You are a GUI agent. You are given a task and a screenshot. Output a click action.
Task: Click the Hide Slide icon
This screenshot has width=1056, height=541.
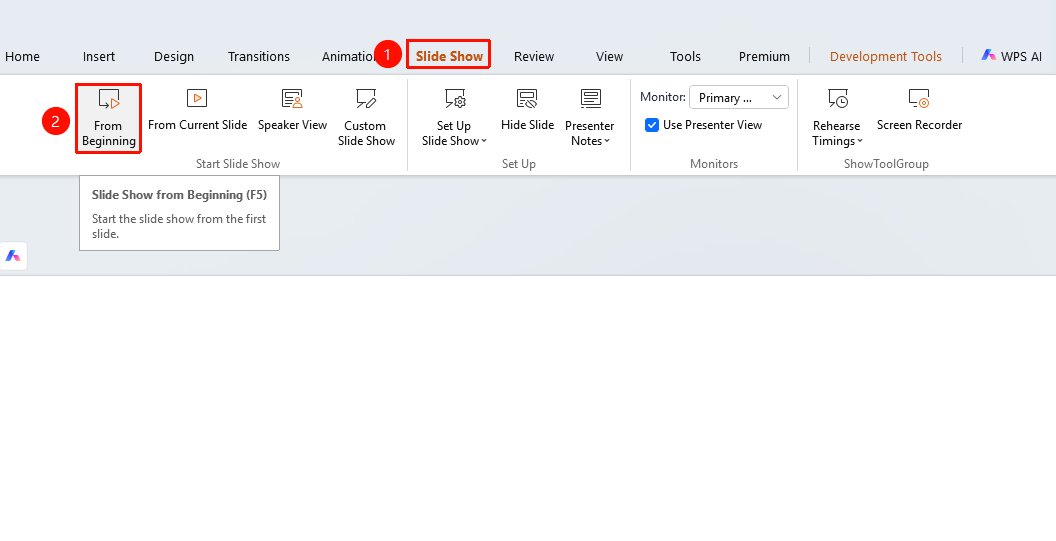pyautogui.click(x=527, y=99)
